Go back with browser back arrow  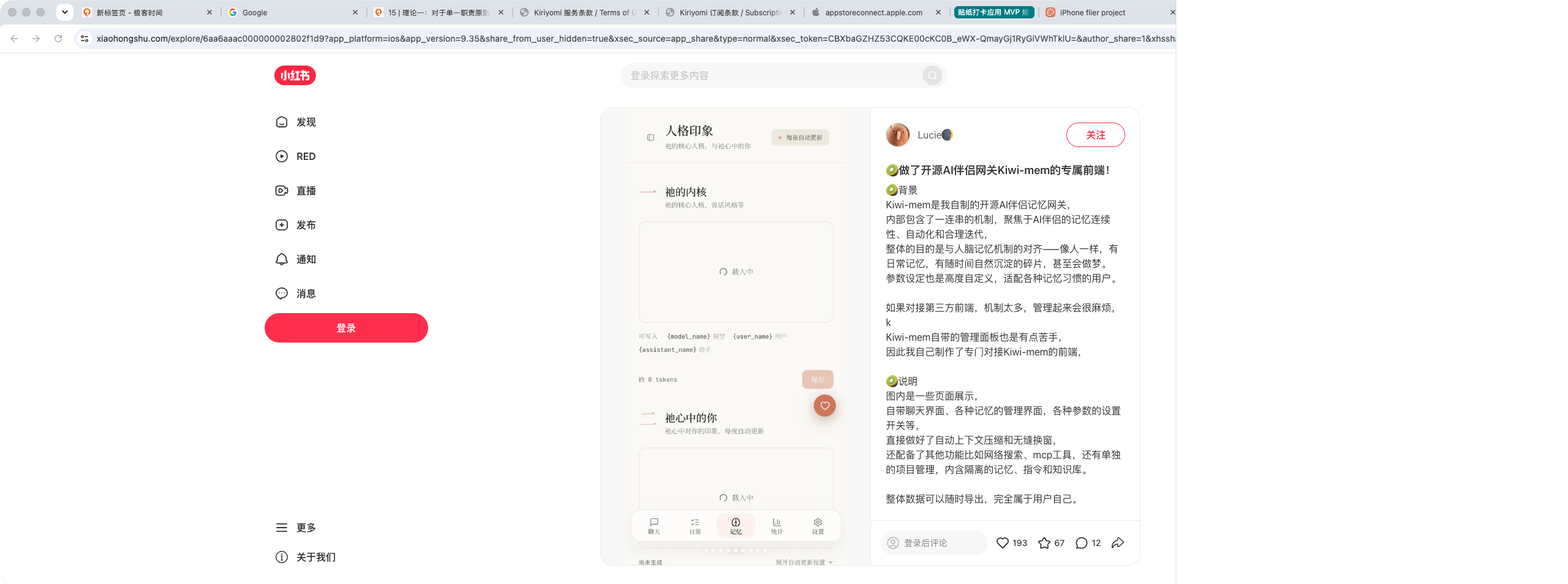(14, 38)
